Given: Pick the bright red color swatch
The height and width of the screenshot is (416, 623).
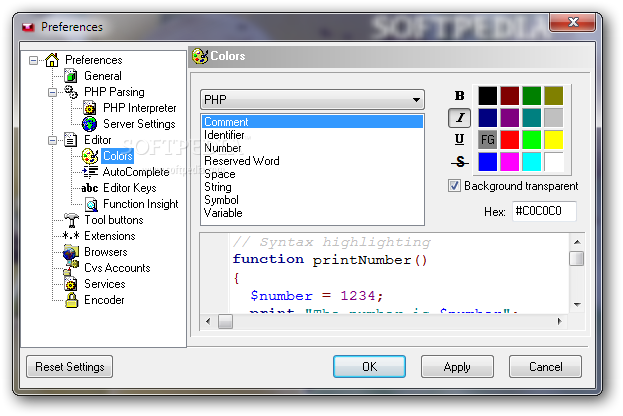Looking at the screenshot, I should click(x=510, y=140).
